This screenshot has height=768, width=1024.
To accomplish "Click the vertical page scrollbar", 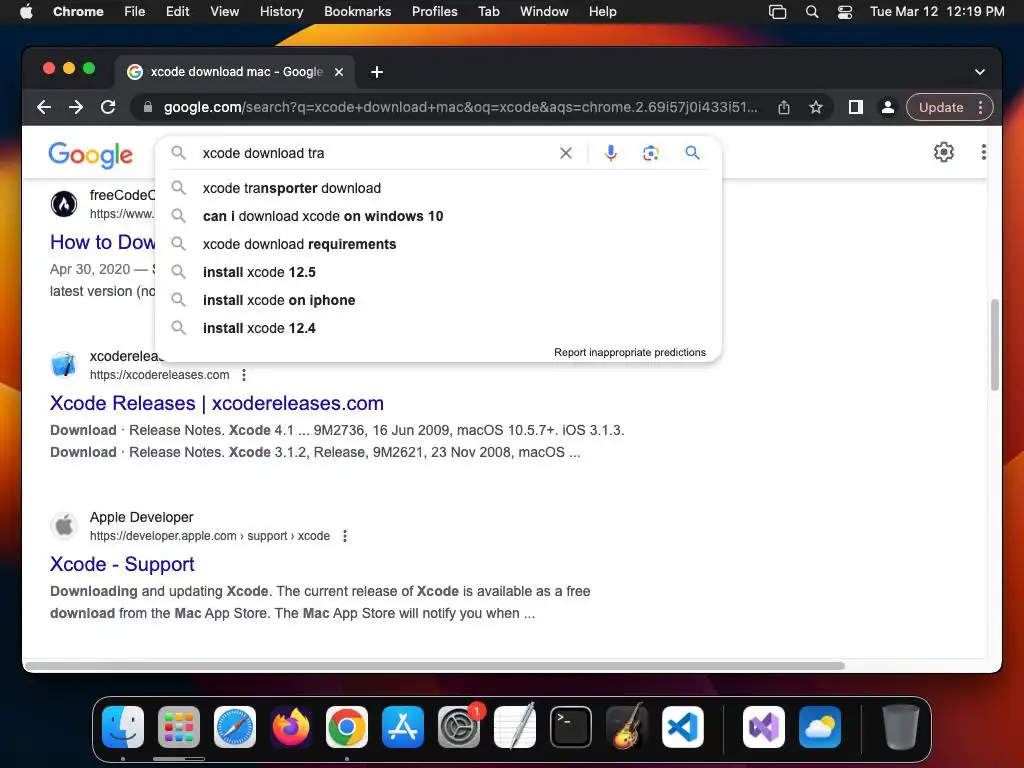I will [x=995, y=345].
